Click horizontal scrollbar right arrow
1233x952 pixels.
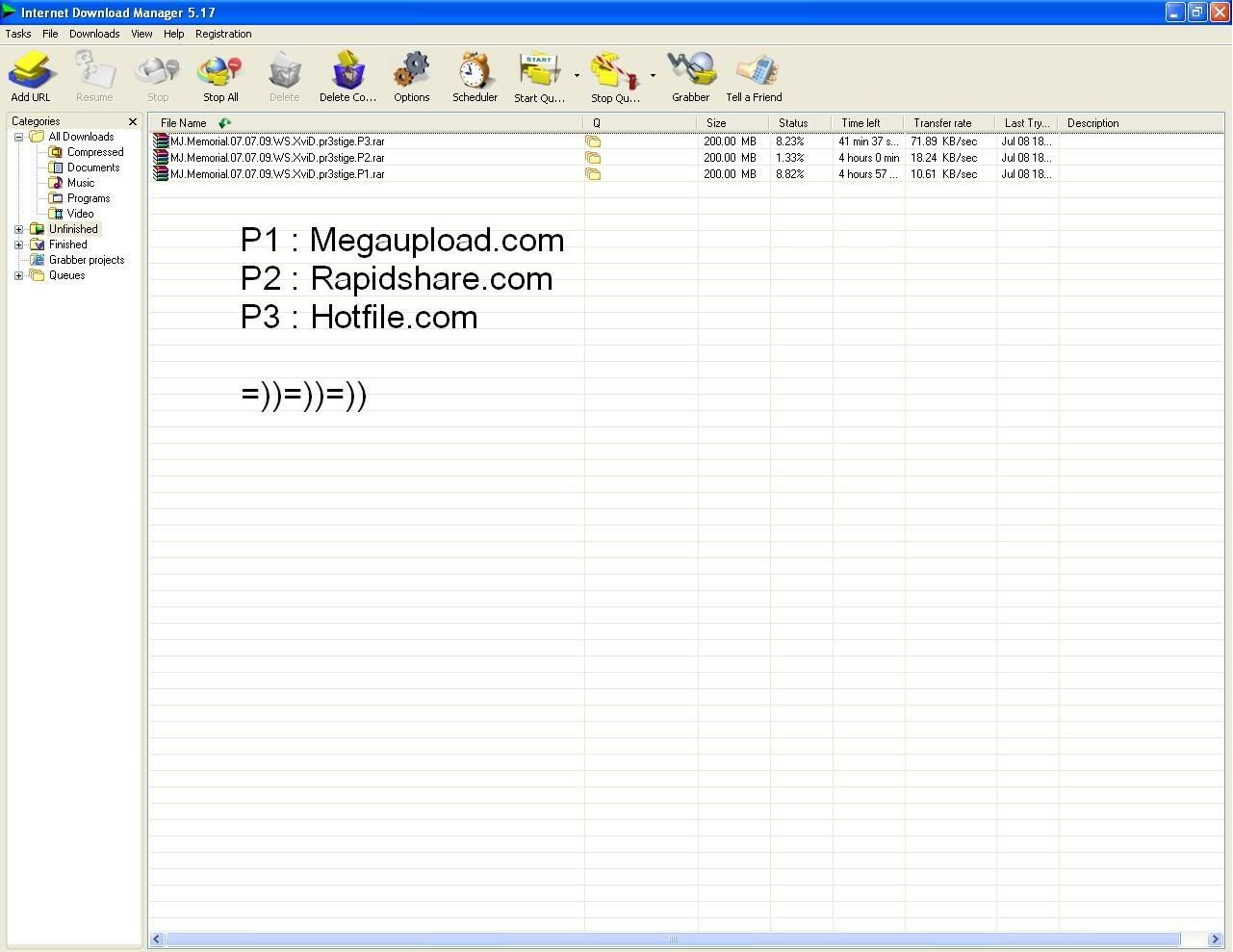(x=1215, y=939)
